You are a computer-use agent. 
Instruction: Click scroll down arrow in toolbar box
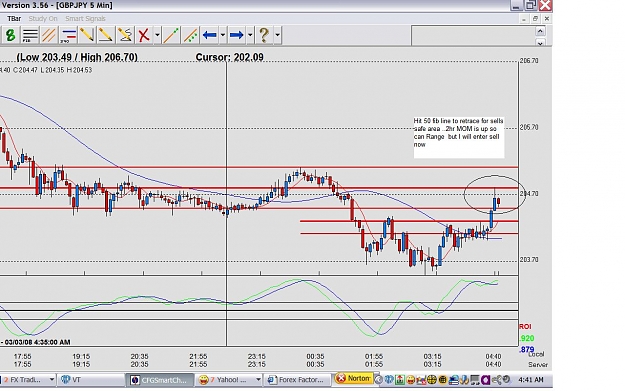[540, 42]
